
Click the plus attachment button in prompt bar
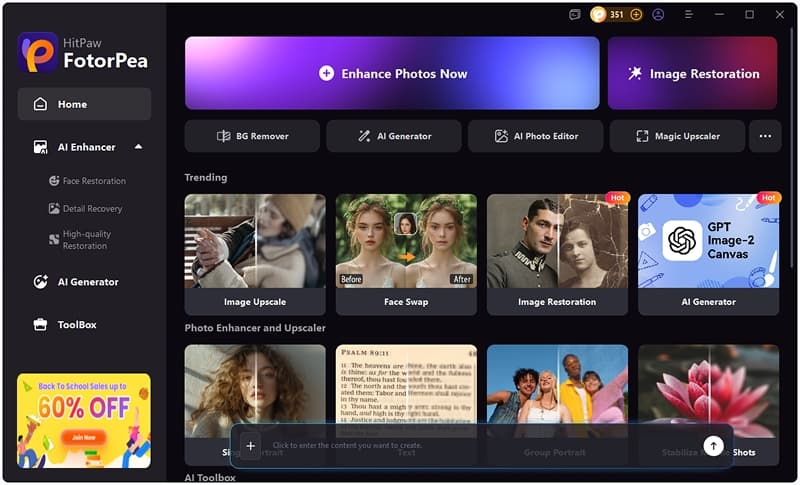click(x=251, y=446)
